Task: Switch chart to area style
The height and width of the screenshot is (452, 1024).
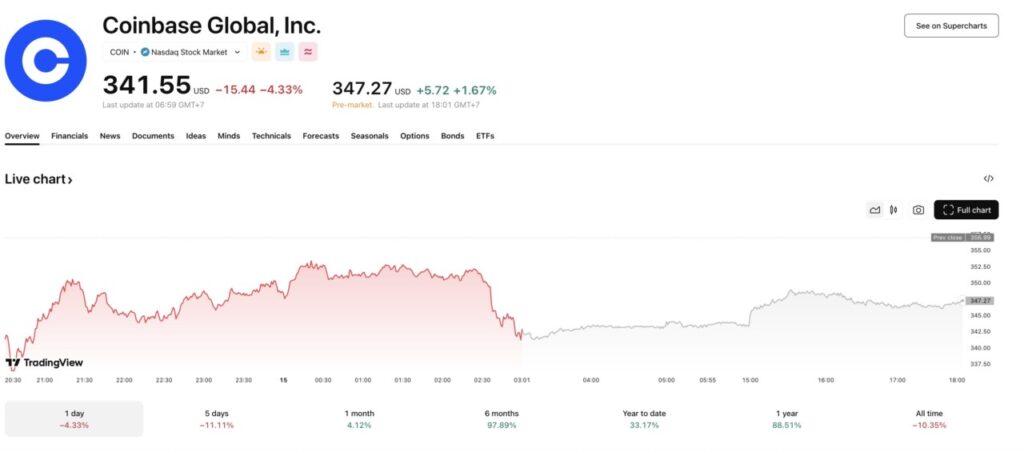Action: pyautogui.click(x=875, y=210)
